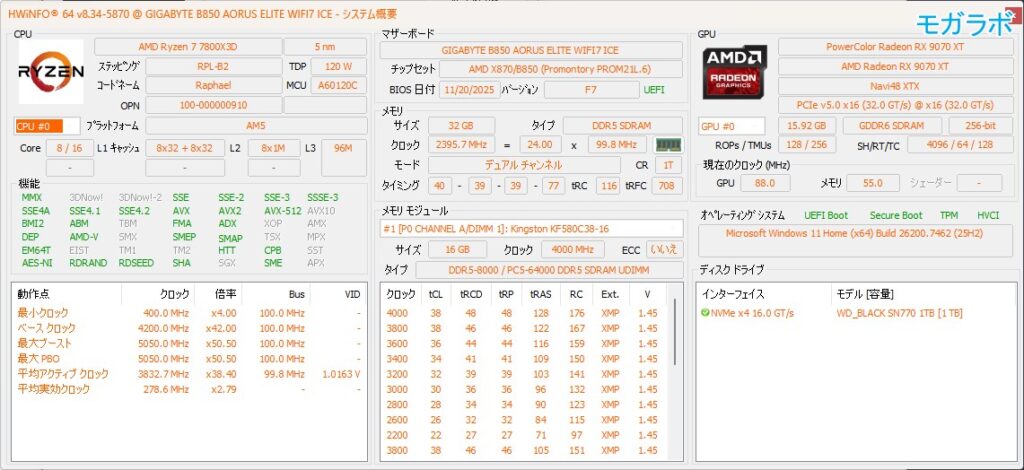Viewport: 1024px width, 470px height.
Task: Click the 32 GB memory size field
Action: coord(461,125)
